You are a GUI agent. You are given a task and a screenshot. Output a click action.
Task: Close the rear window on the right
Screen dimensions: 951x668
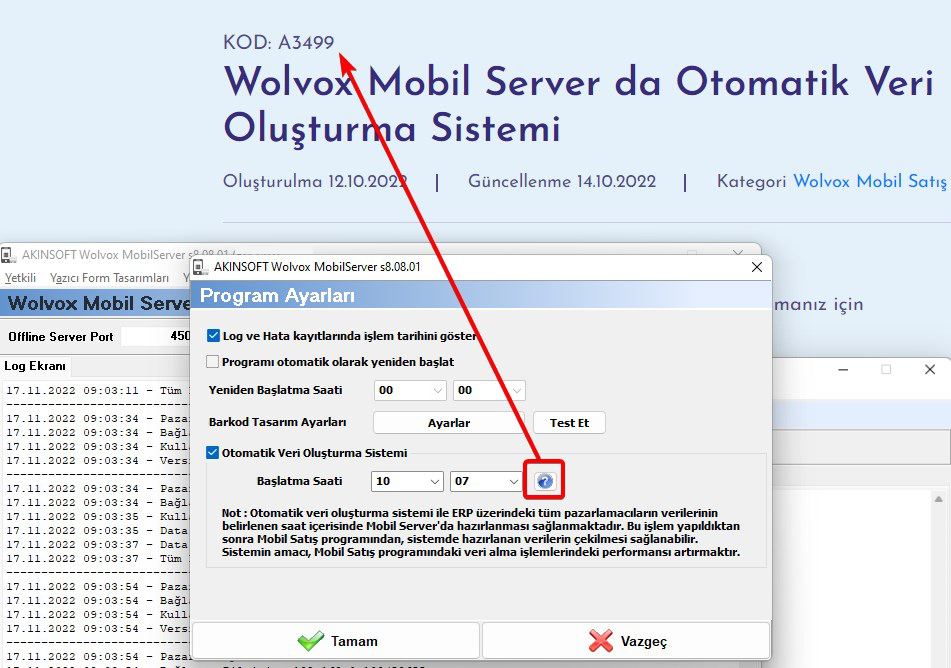930,369
